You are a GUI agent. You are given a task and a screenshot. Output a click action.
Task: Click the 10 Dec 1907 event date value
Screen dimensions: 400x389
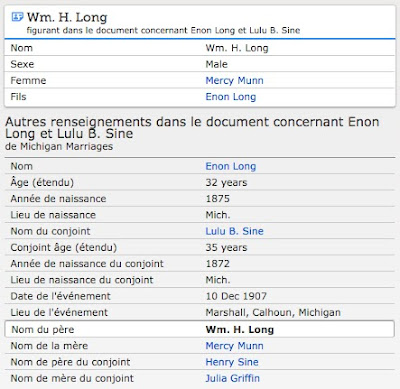pyautogui.click(x=236, y=296)
